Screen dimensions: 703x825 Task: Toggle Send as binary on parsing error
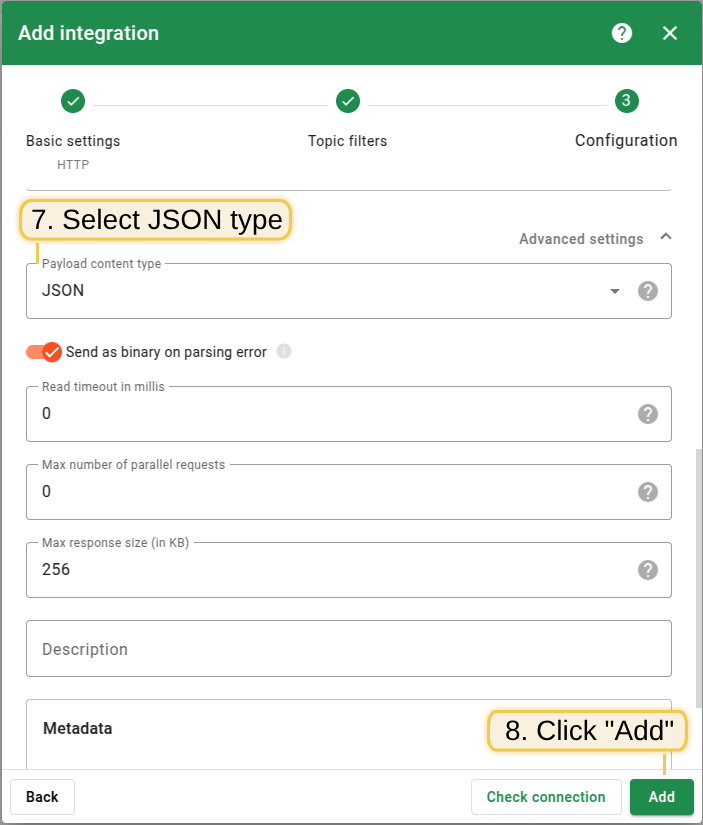click(x=44, y=352)
